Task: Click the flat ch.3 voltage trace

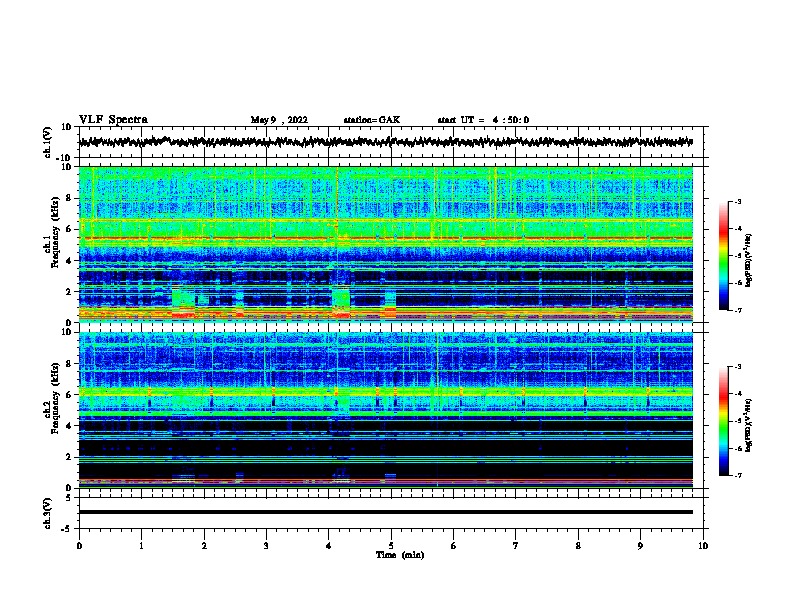Action: [385, 512]
